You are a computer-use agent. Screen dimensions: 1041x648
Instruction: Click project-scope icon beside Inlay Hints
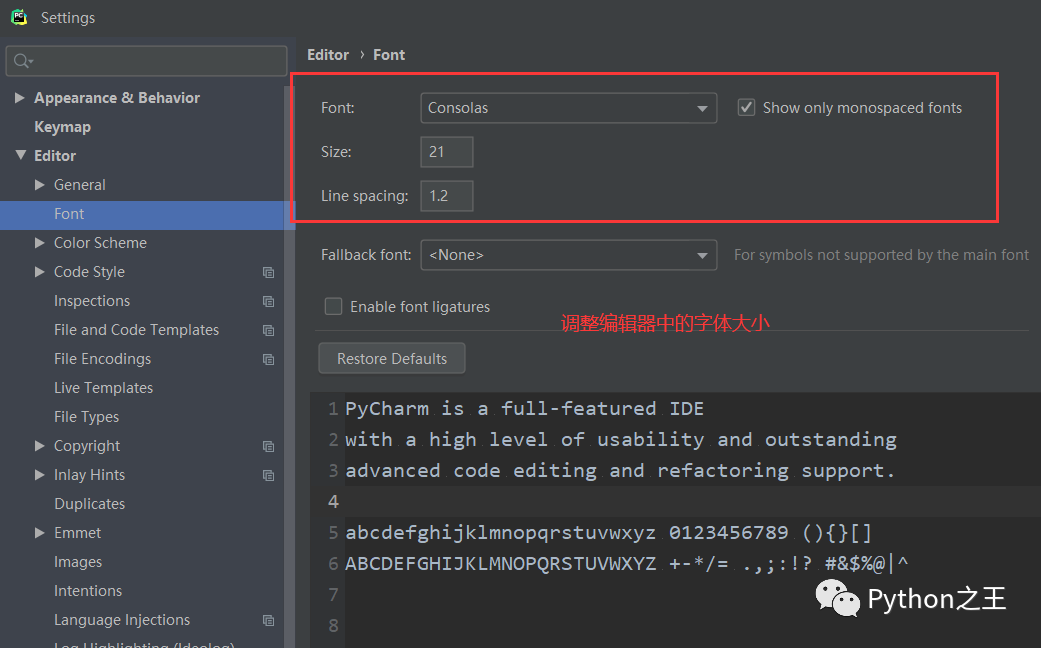click(268, 475)
